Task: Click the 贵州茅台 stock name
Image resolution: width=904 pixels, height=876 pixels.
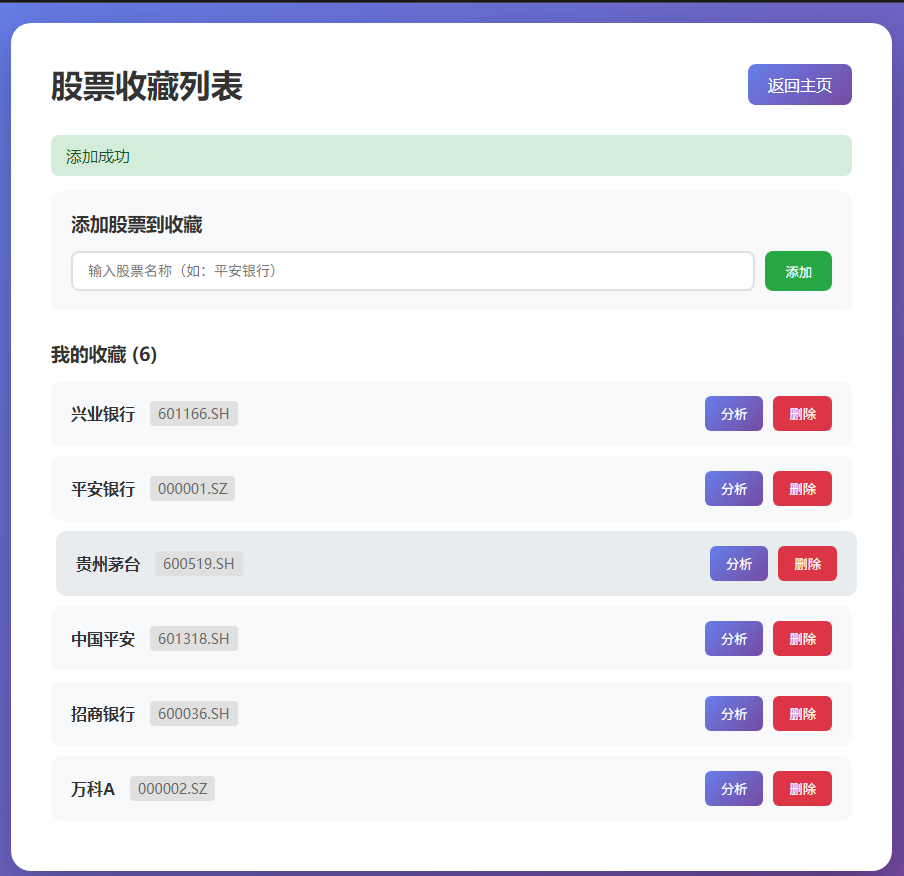Action: pos(108,564)
